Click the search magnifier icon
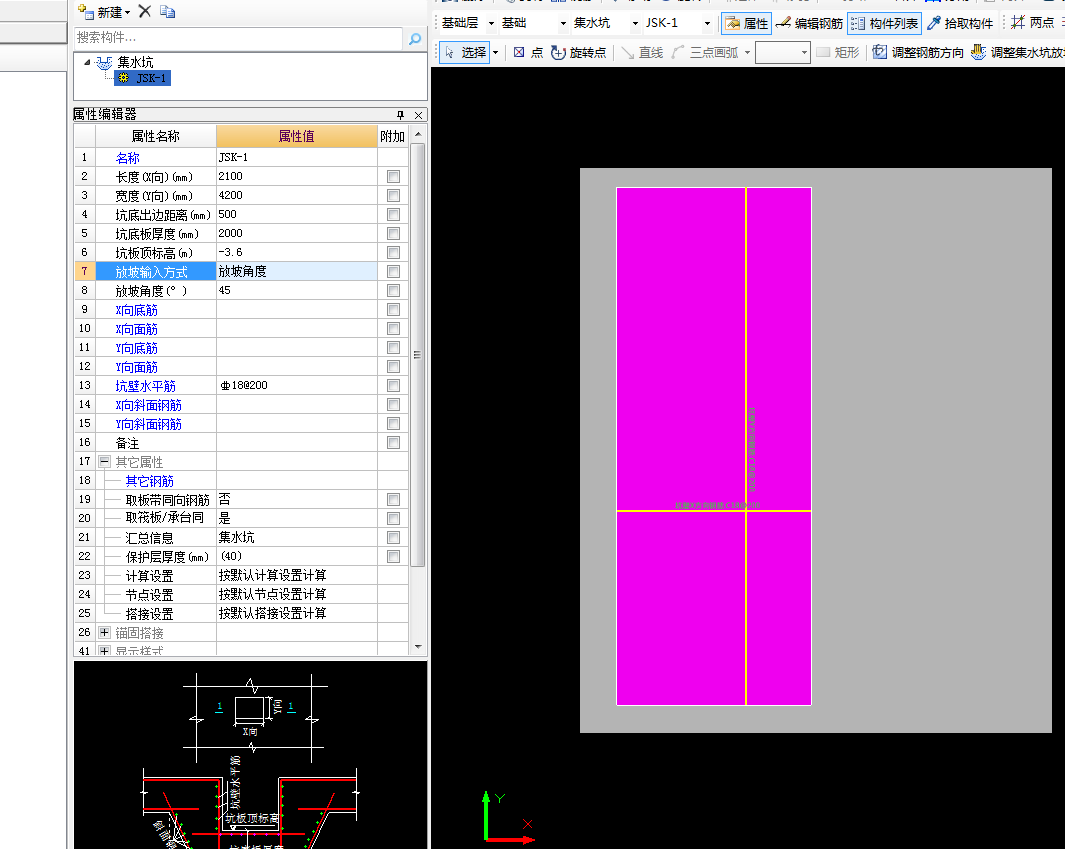This screenshot has width=1065, height=849. click(x=415, y=38)
